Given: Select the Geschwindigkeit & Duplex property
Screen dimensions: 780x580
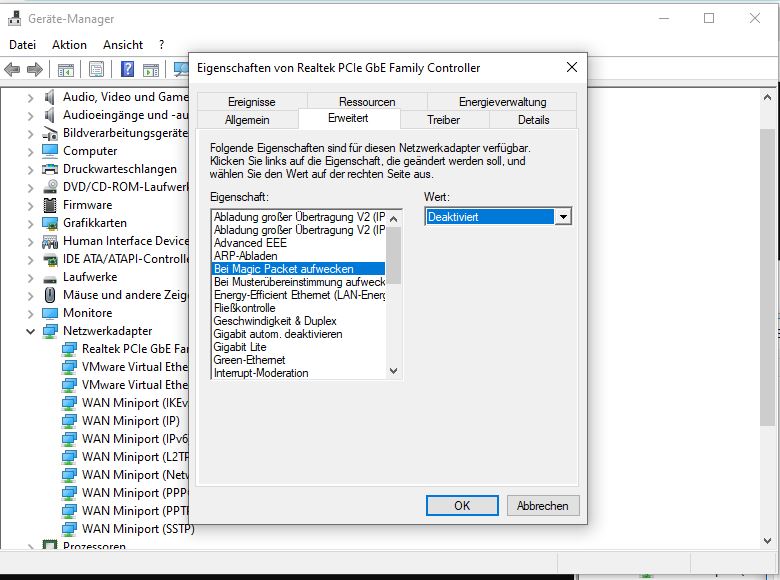Looking at the screenshot, I should 298,321.
